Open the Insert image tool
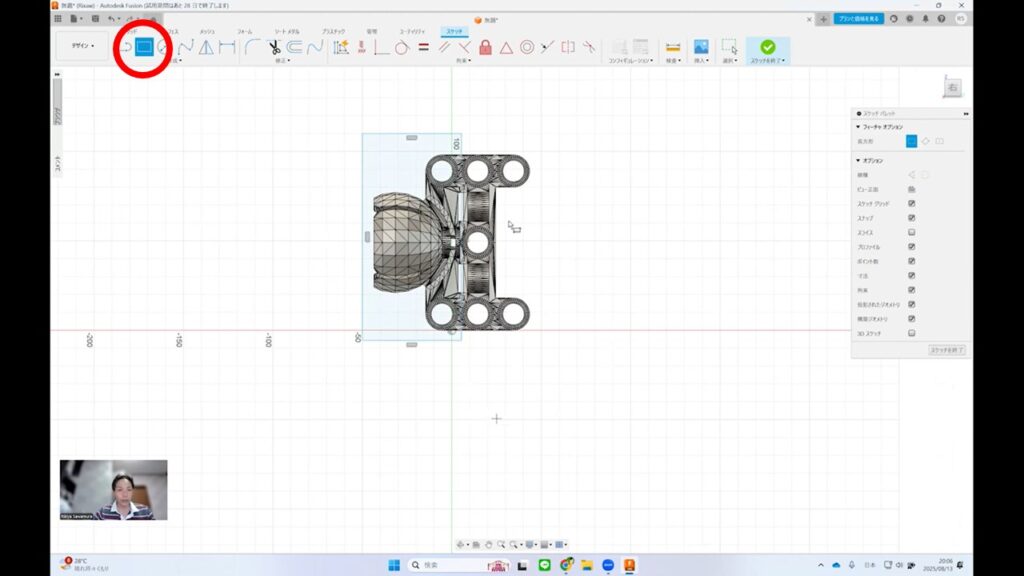1024x576 pixels. pyautogui.click(x=701, y=47)
